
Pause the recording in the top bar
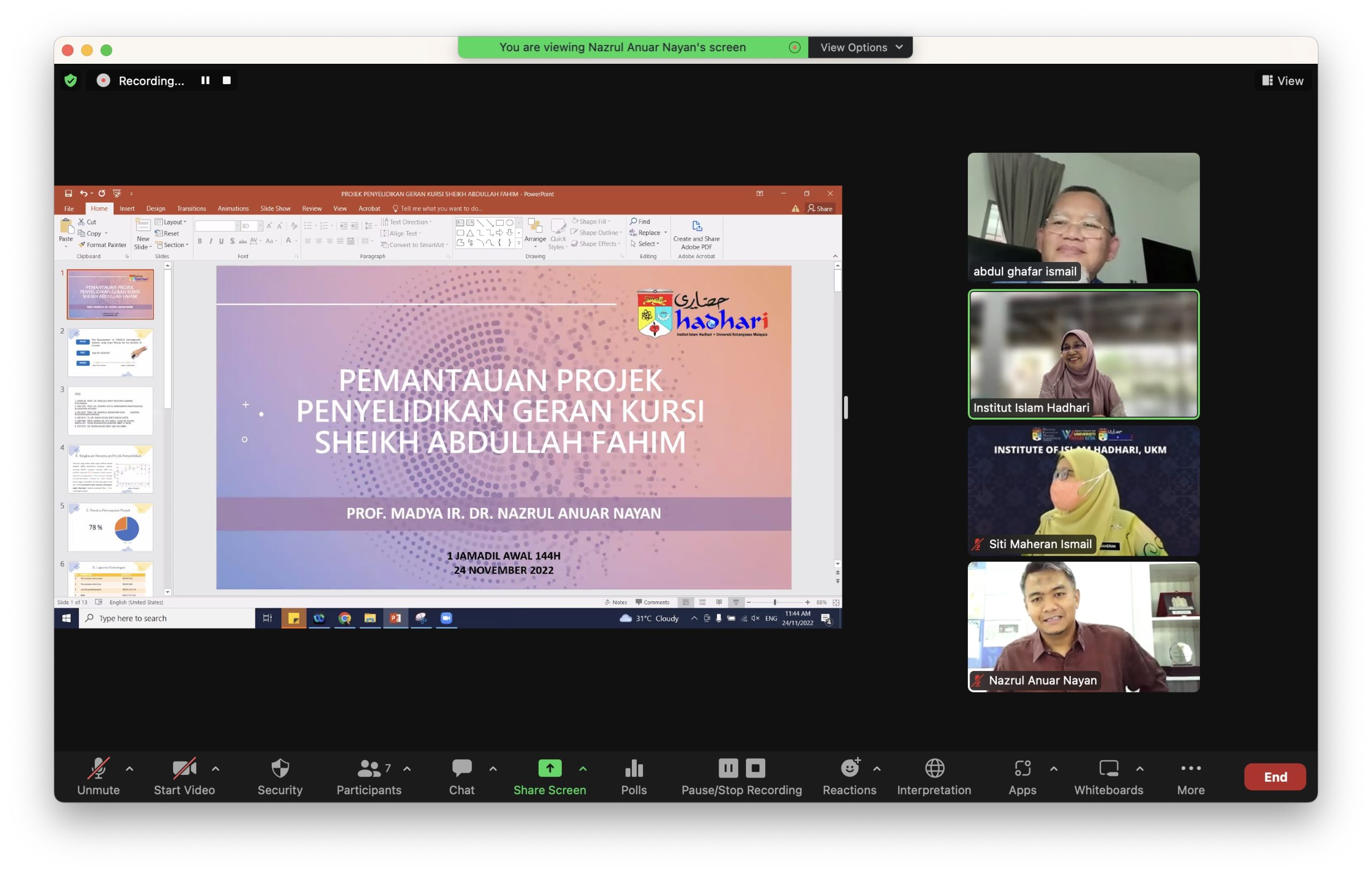(205, 80)
